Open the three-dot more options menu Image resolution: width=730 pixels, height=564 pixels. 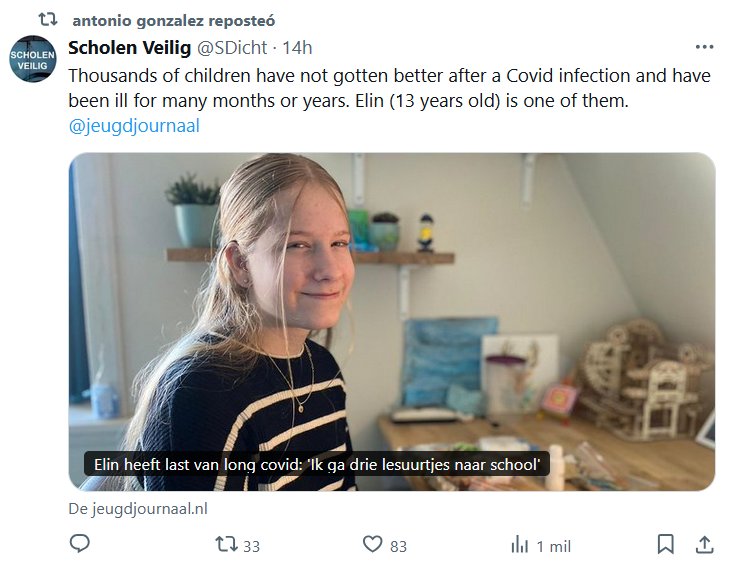click(704, 47)
